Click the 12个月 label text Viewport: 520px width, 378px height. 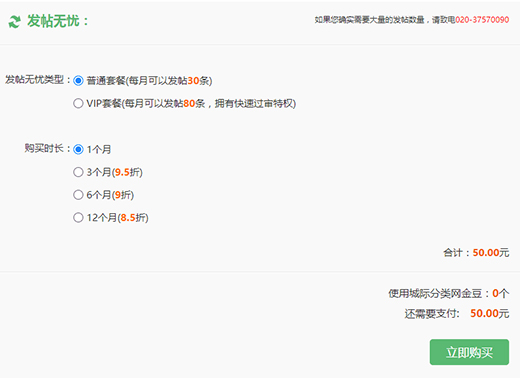[117, 218]
